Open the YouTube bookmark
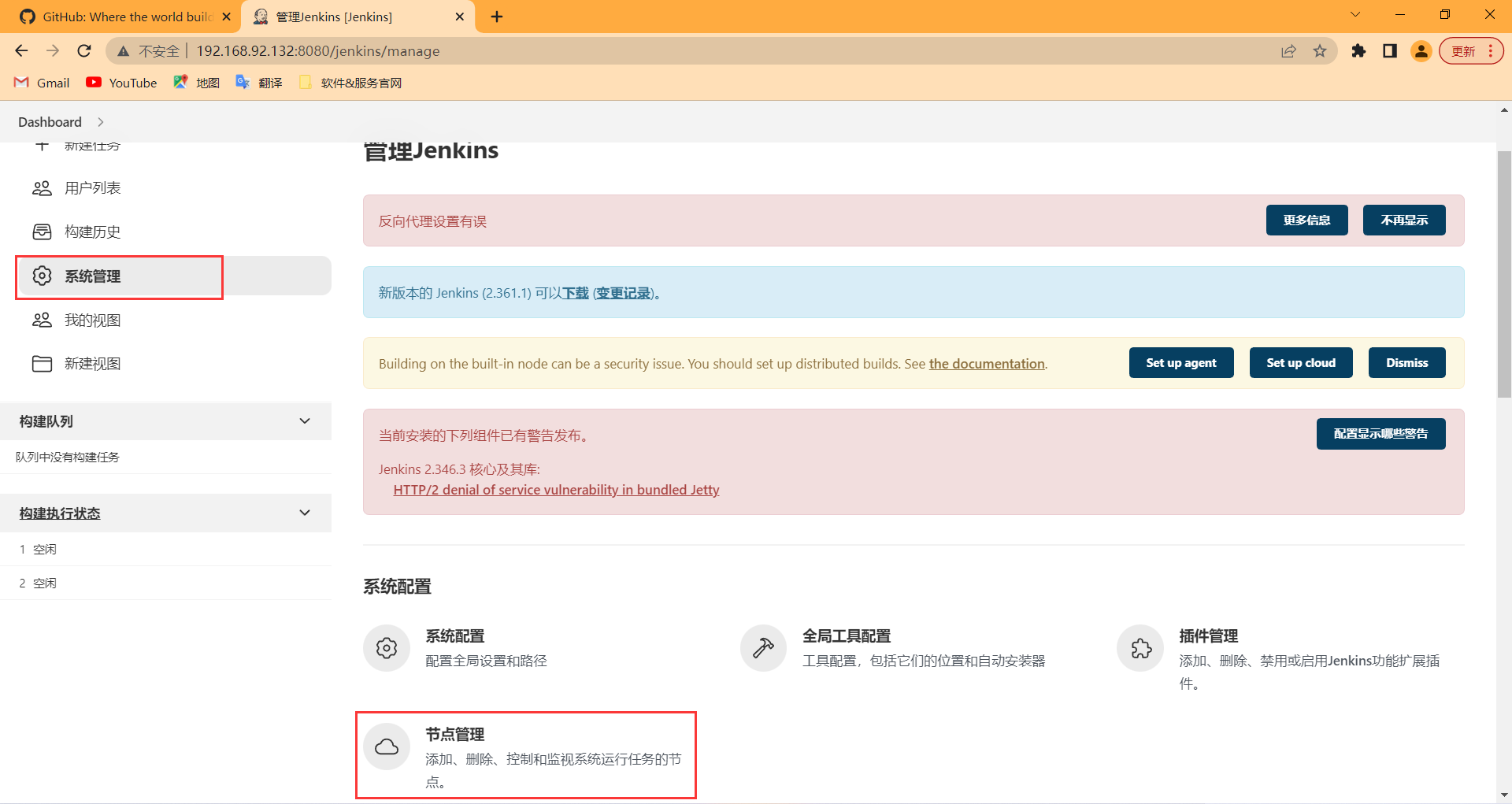This screenshot has width=1512, height=804. click(121, 83)
